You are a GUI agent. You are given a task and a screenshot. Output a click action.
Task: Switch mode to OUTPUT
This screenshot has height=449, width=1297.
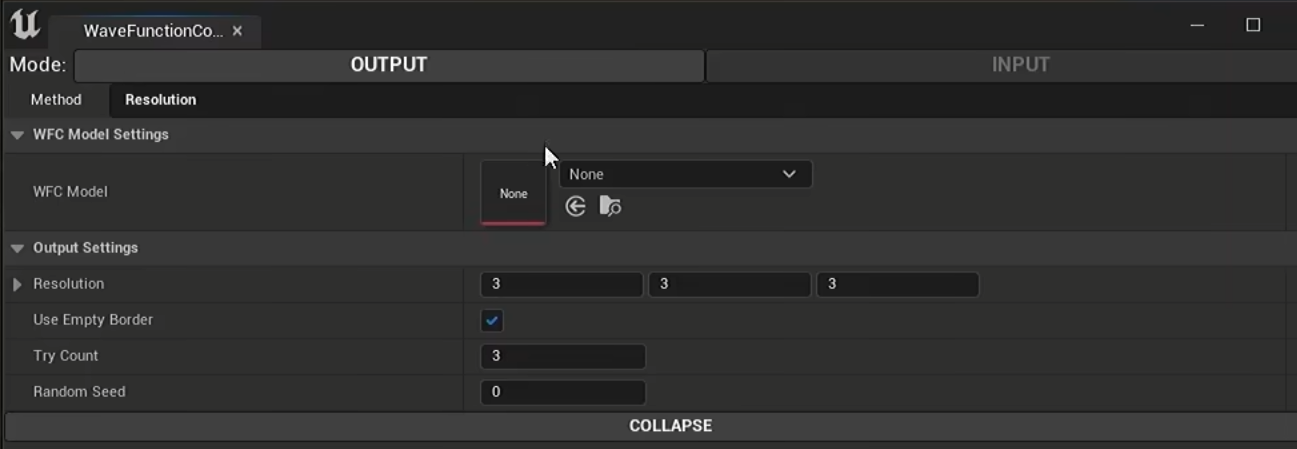pos(389,65)
